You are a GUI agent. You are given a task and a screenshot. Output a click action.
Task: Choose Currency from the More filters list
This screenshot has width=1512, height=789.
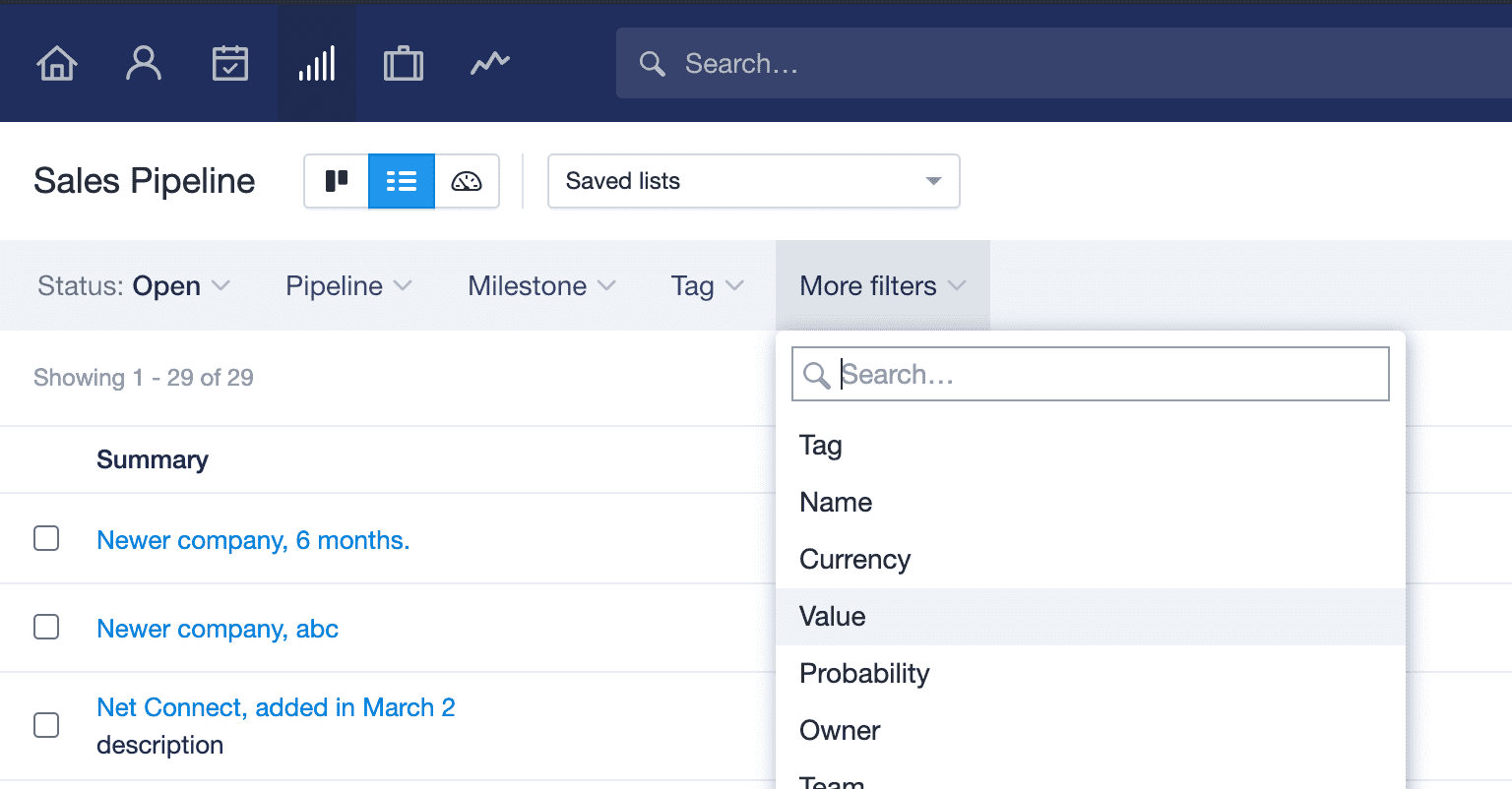point(1091,560)
